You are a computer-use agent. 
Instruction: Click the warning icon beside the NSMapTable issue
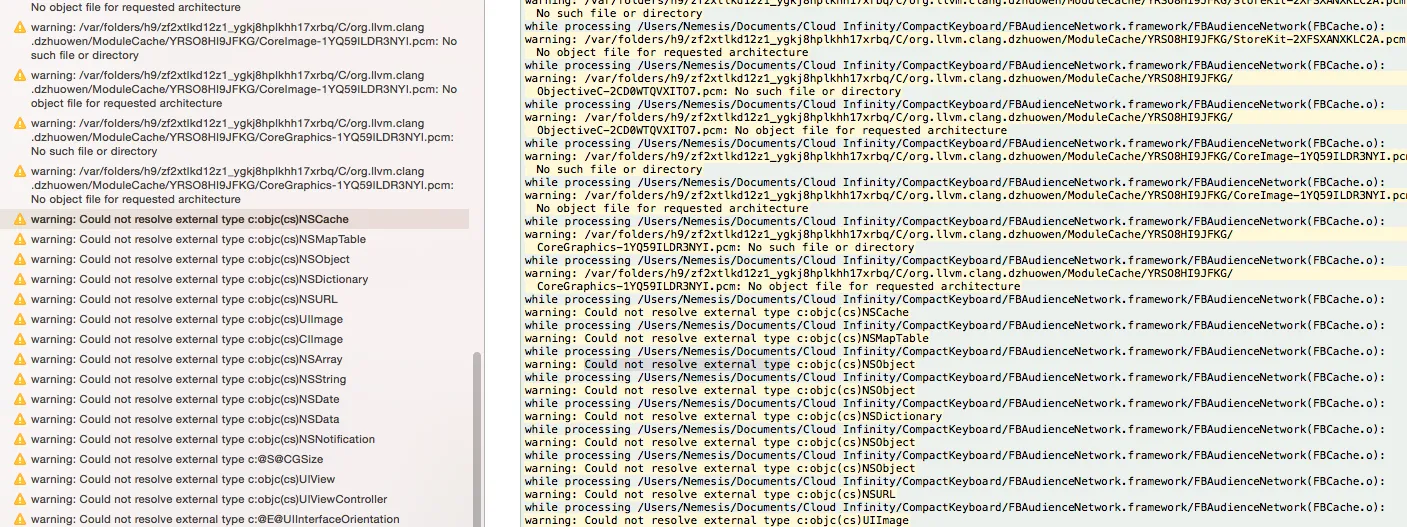(x=20, y=239)
